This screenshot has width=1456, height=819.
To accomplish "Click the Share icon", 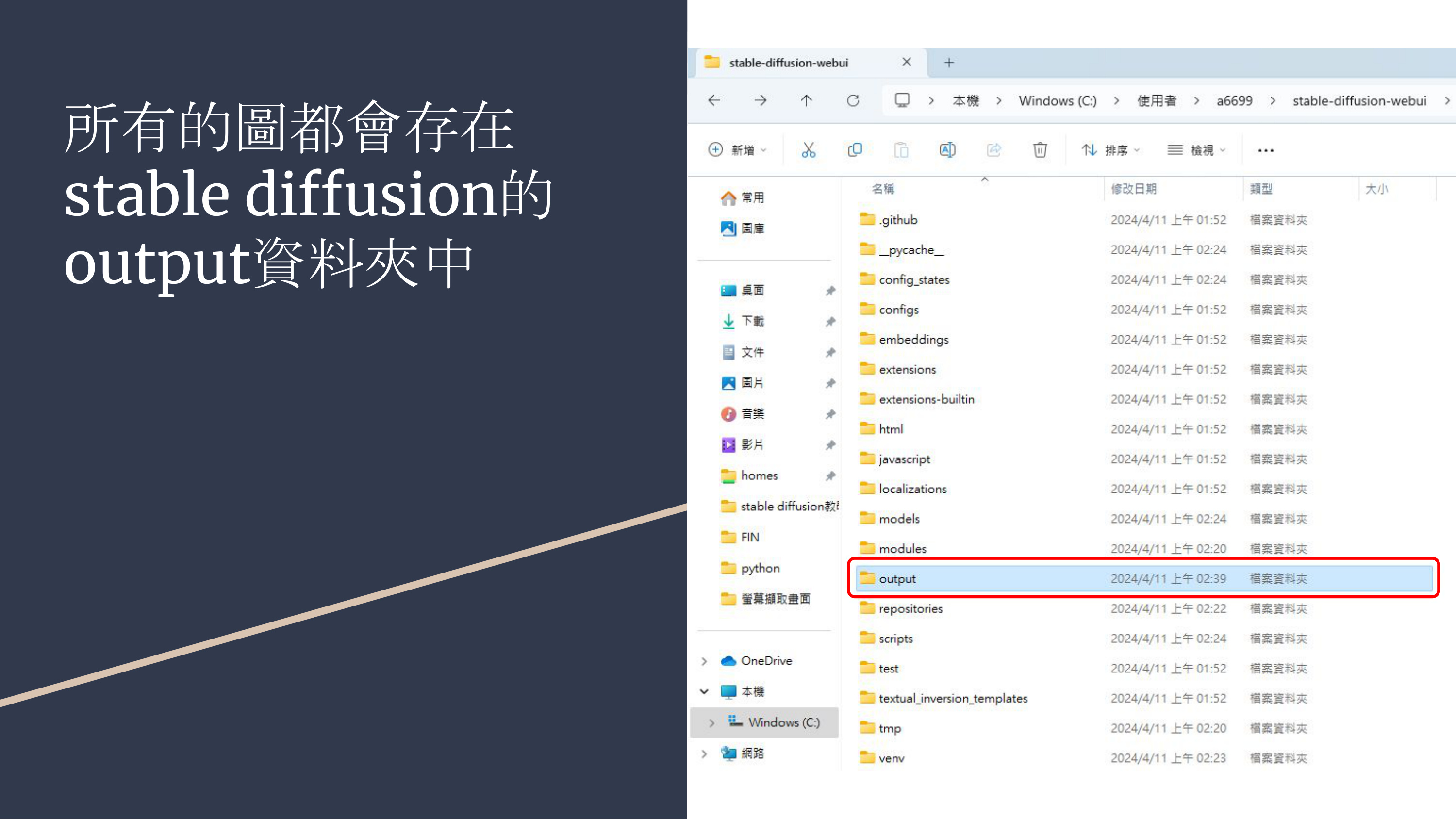I will [x=994, y=150].
